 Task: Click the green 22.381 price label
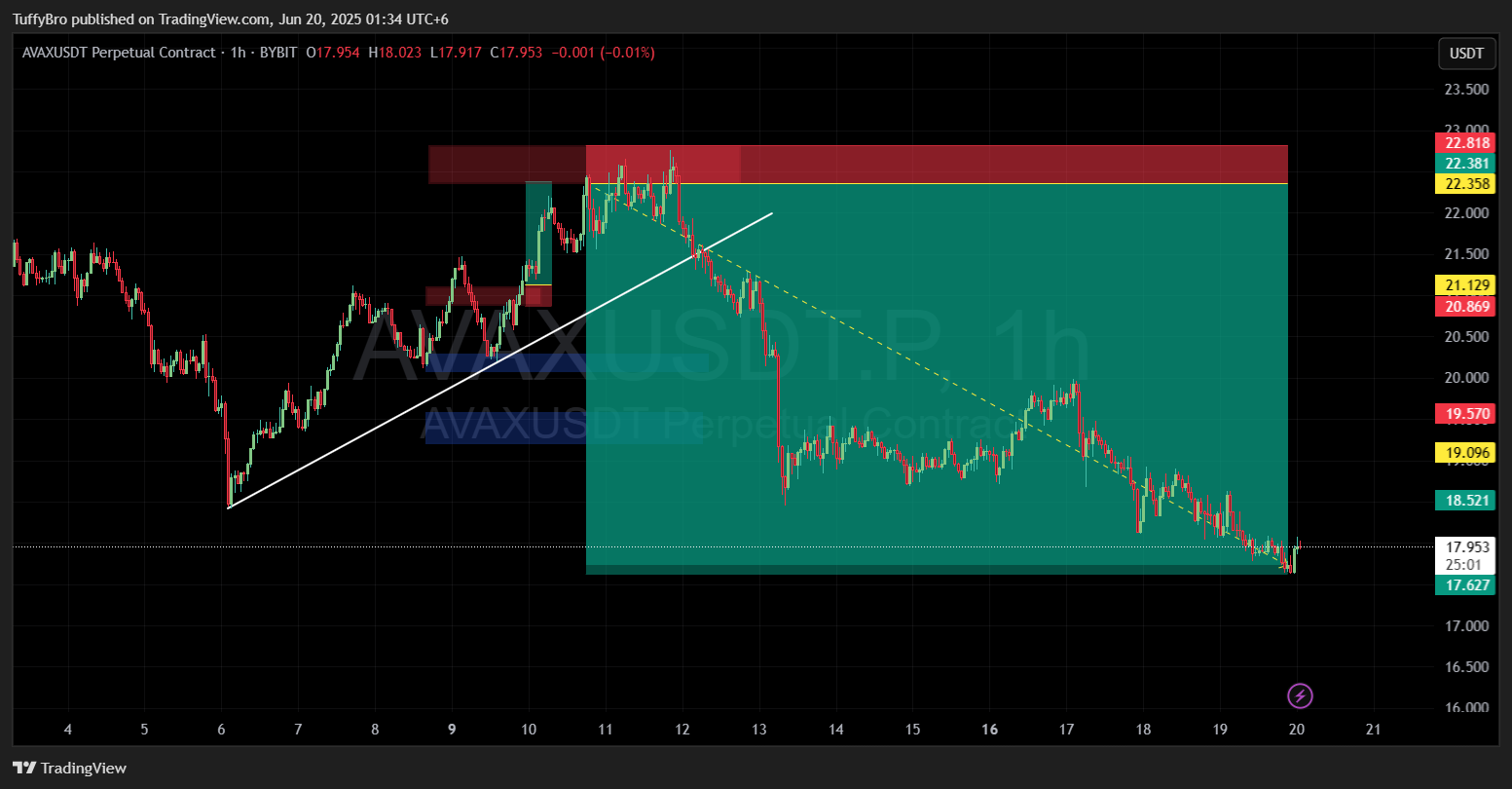coord(1467,163)
